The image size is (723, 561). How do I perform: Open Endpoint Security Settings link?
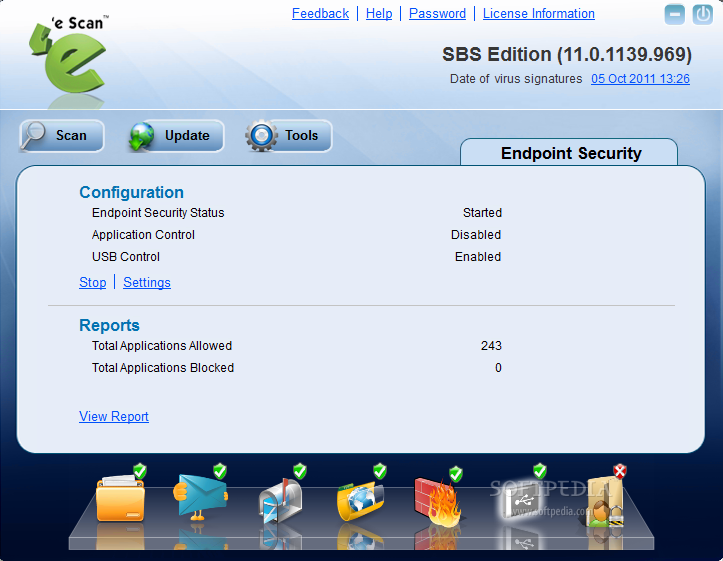tap(147, 283)
